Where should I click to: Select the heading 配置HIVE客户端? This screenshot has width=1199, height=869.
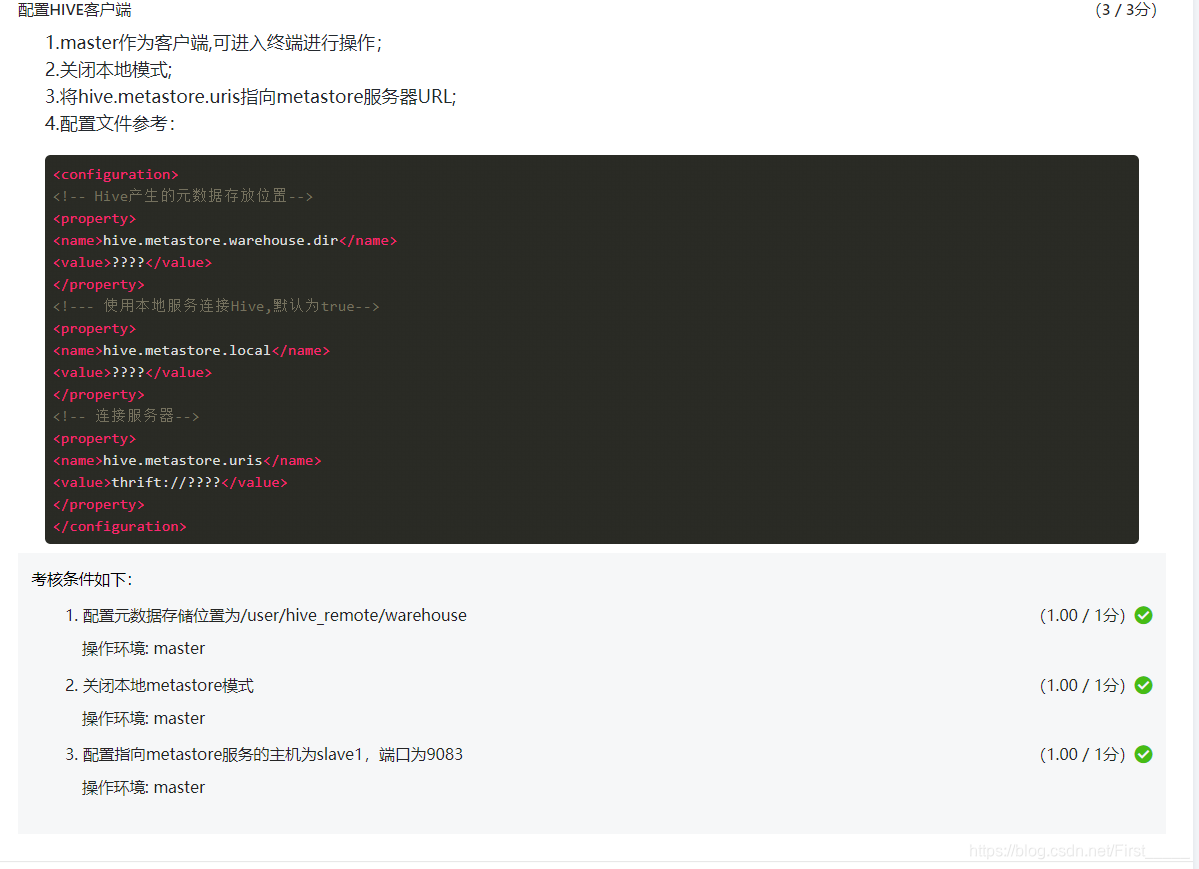75,10
